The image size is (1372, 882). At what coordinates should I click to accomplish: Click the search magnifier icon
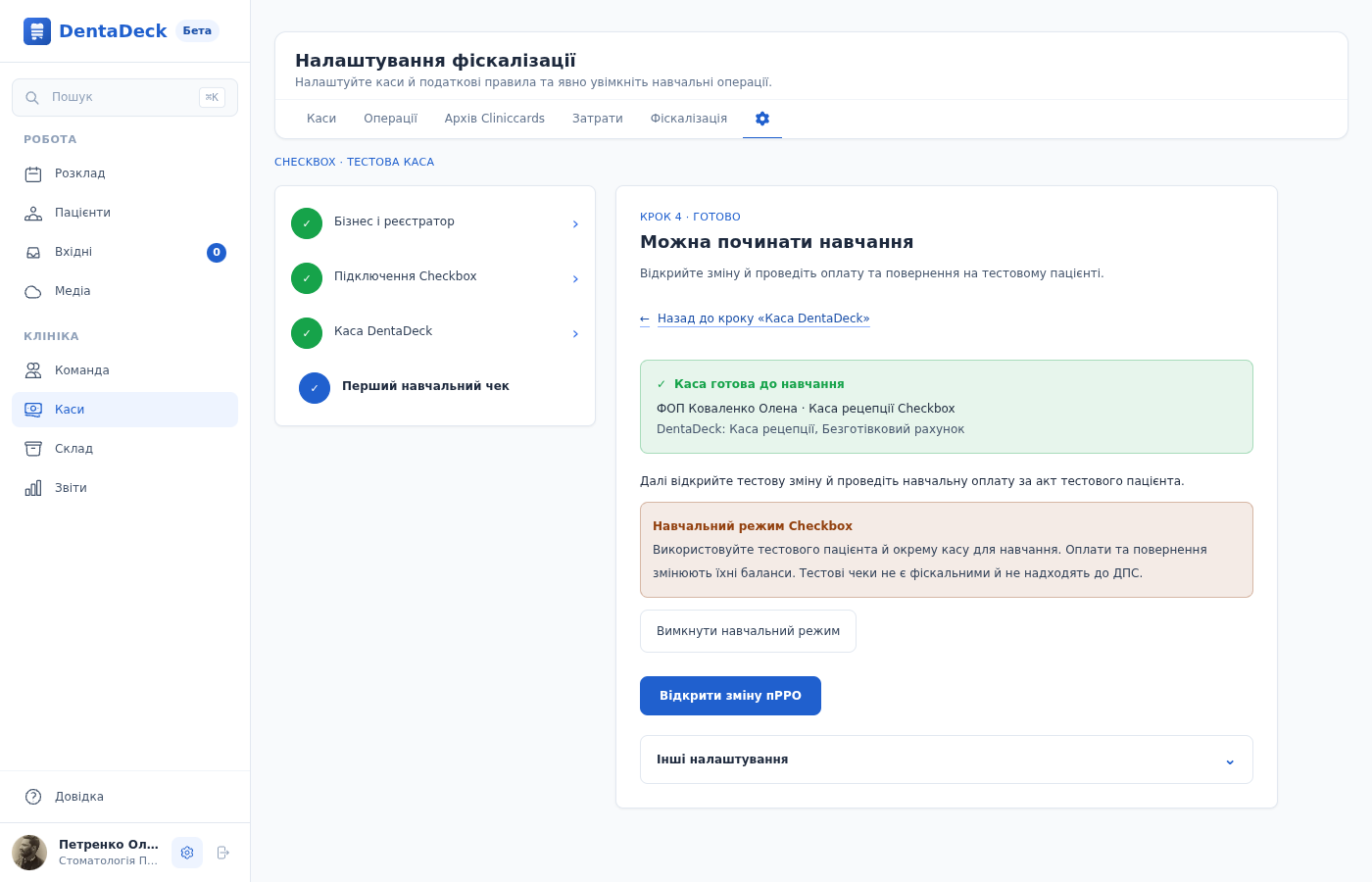tap(32, 98)
